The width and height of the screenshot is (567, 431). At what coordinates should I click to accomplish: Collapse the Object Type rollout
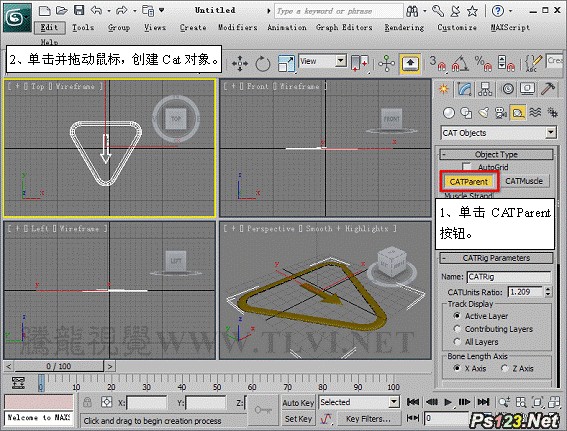pos(496,155)
